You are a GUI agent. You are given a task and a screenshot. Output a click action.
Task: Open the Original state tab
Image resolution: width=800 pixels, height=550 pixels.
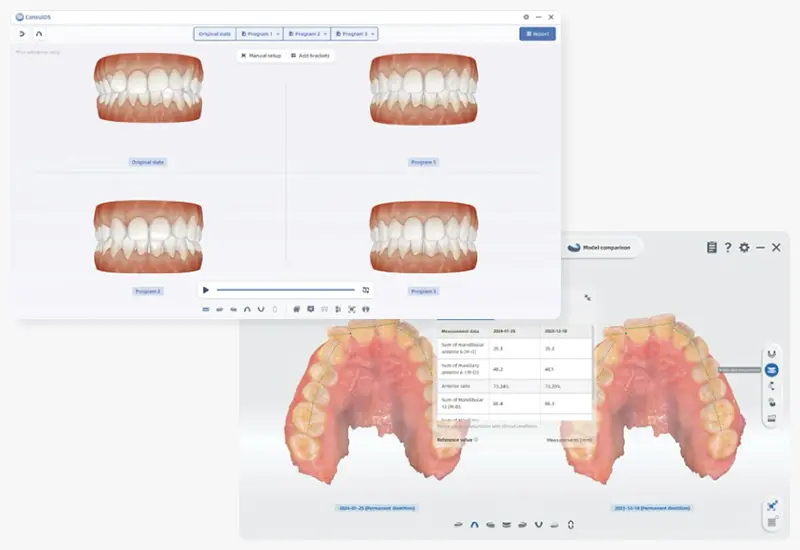click(x=215, y=34)
